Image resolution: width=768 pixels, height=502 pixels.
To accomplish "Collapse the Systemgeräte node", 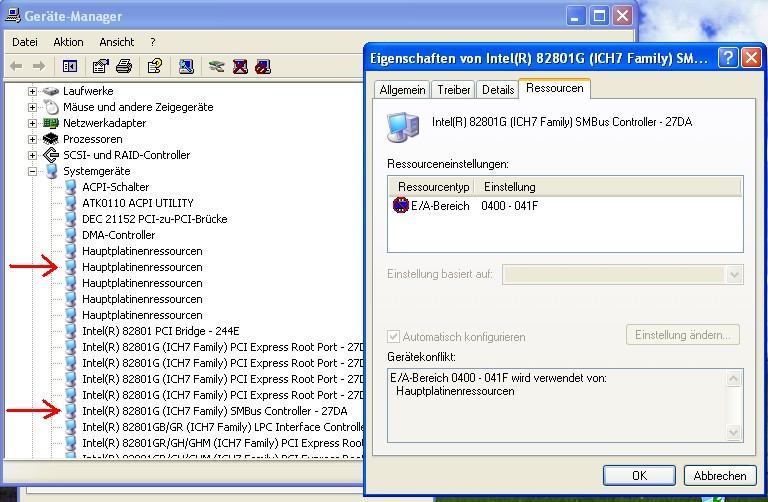I will coord(32,171).
